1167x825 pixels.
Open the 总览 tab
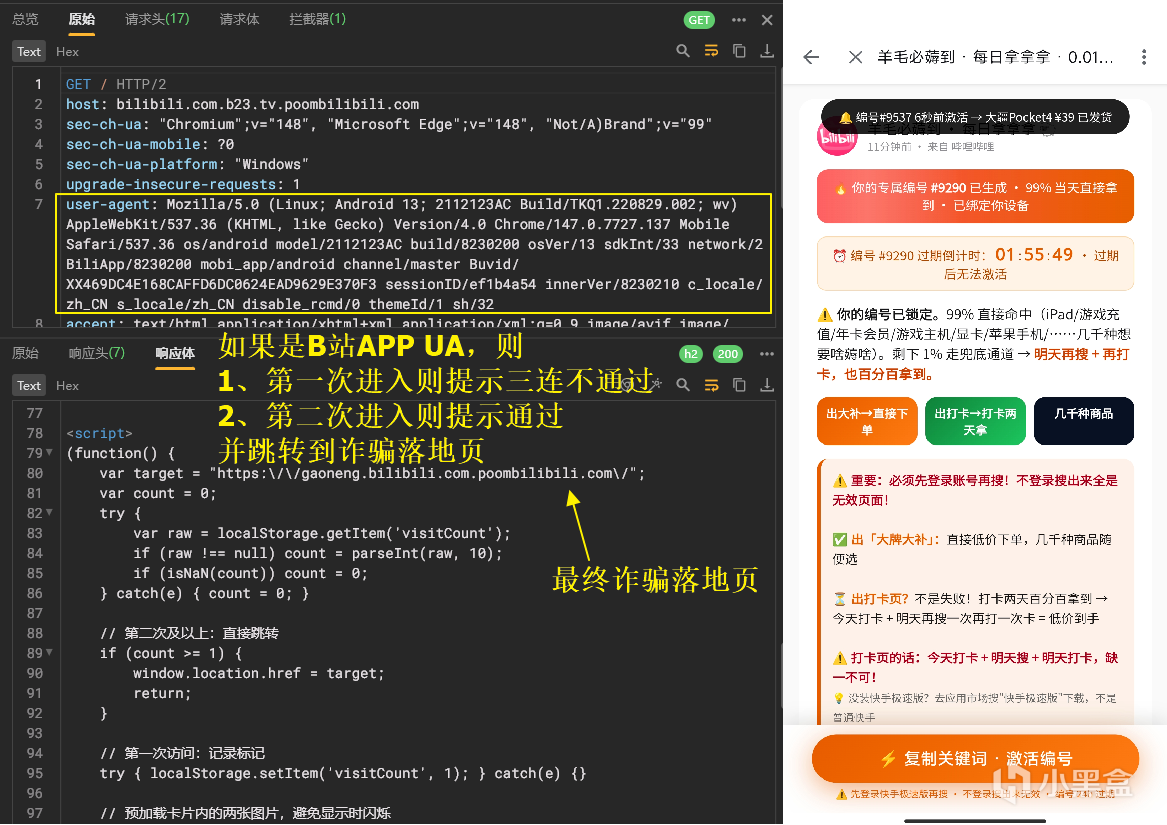pyautogui.click(x=25, y=19)
